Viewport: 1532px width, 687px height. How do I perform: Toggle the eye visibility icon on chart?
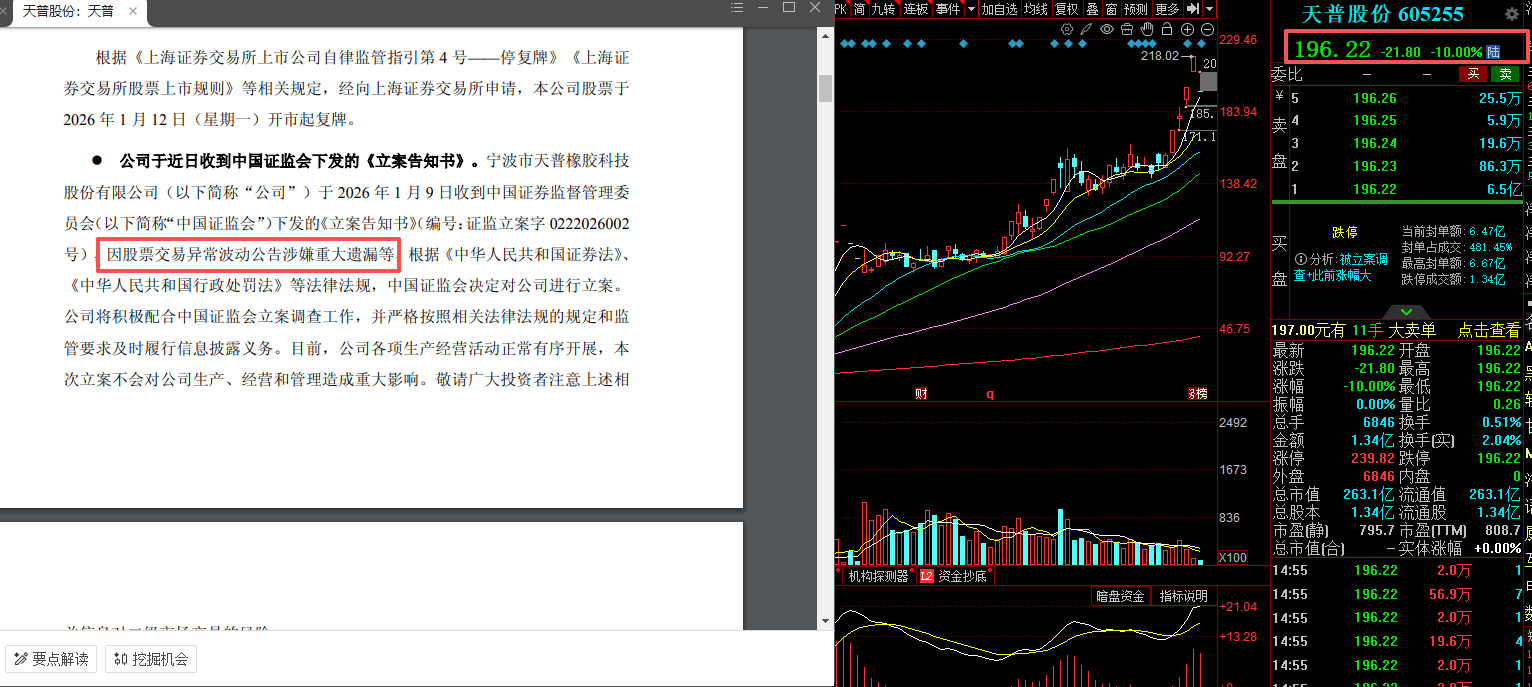1107,29
